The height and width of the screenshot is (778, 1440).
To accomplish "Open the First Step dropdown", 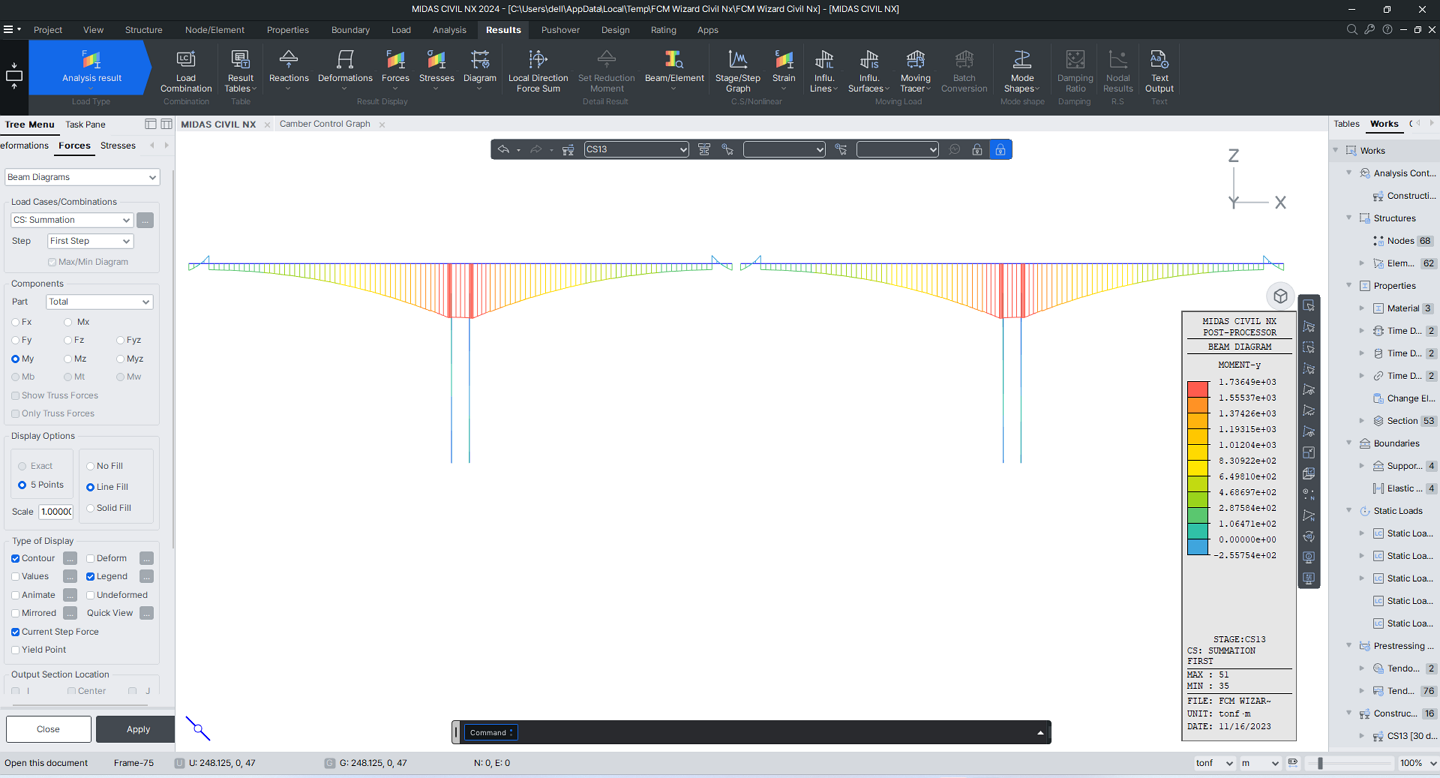I will (90, 241).
